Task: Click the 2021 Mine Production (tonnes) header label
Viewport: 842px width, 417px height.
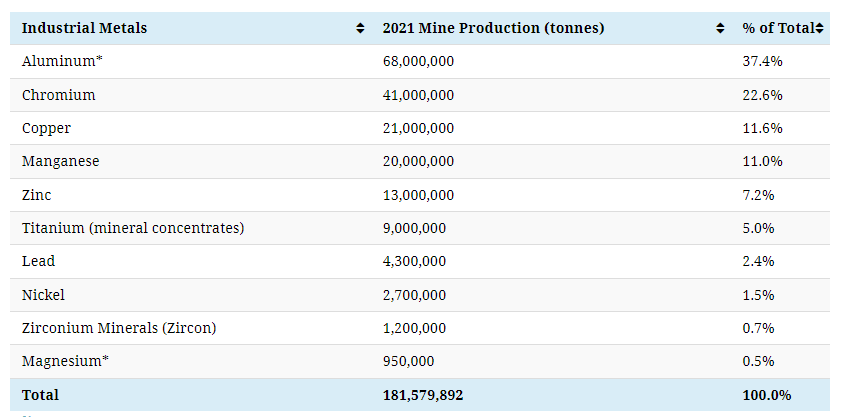Action: point(493,28)
